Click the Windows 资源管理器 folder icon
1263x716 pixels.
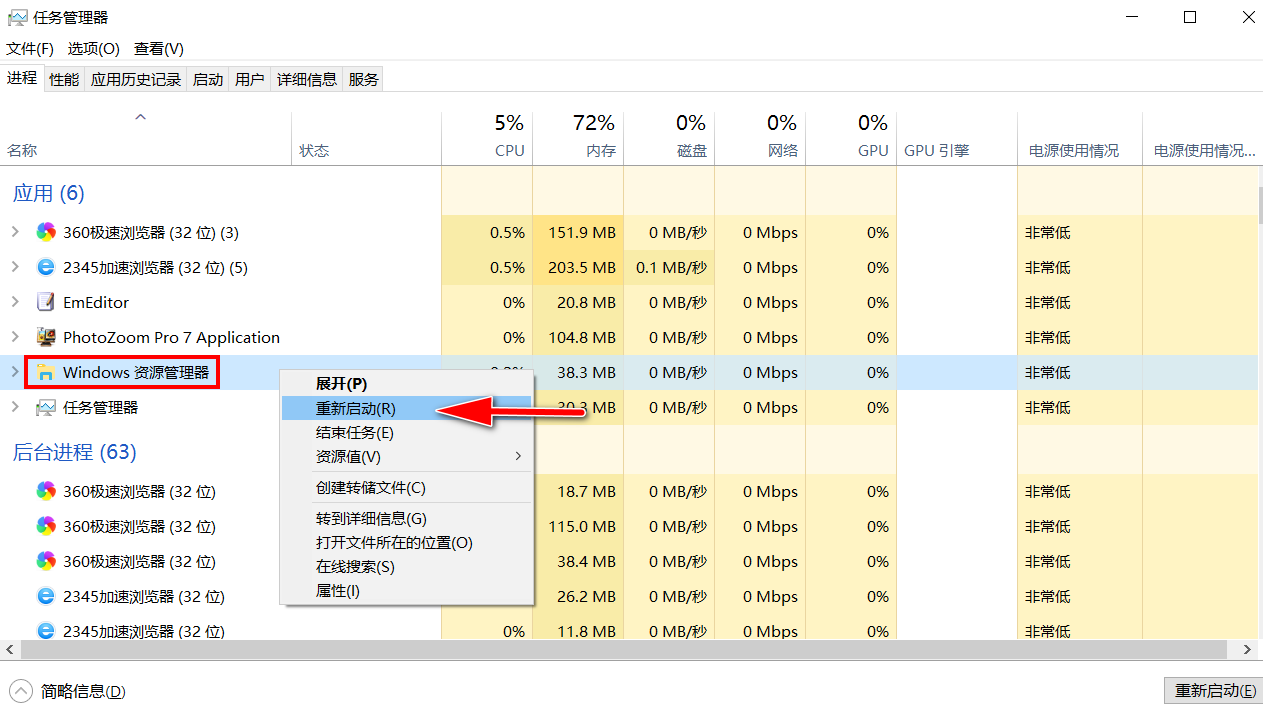point(46,372)
